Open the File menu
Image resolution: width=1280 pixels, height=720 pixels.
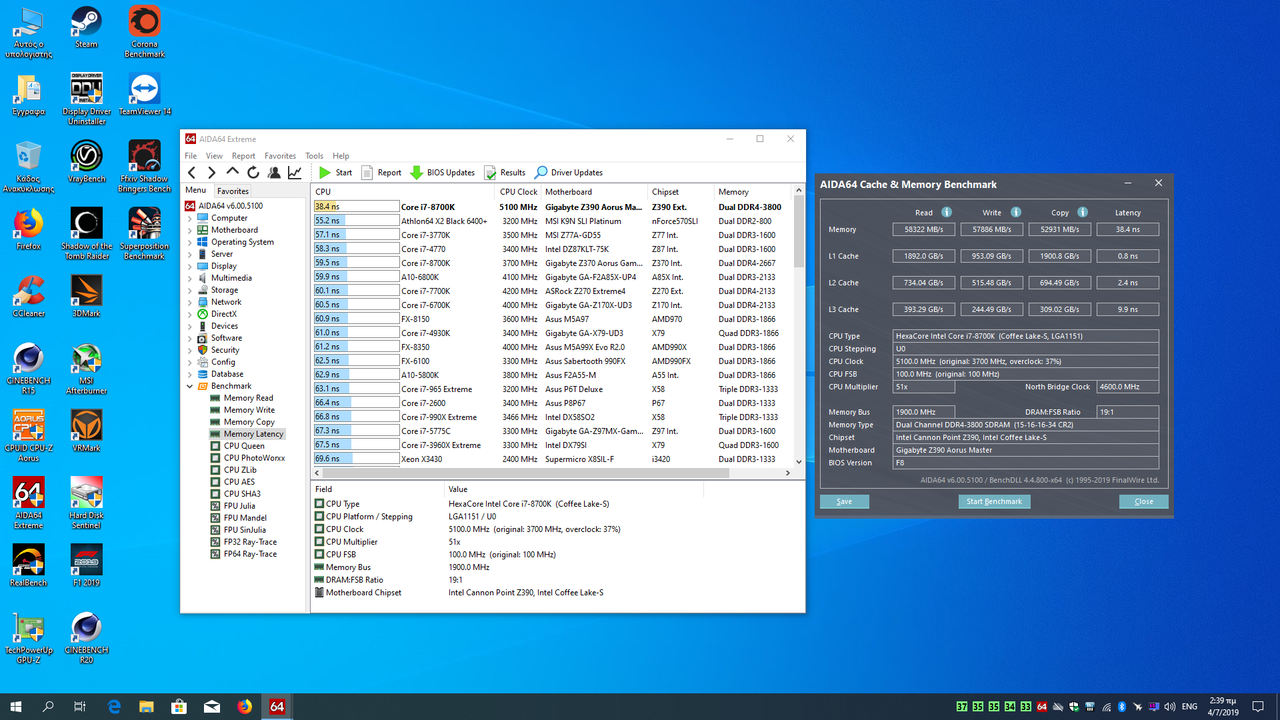point(191,156)
